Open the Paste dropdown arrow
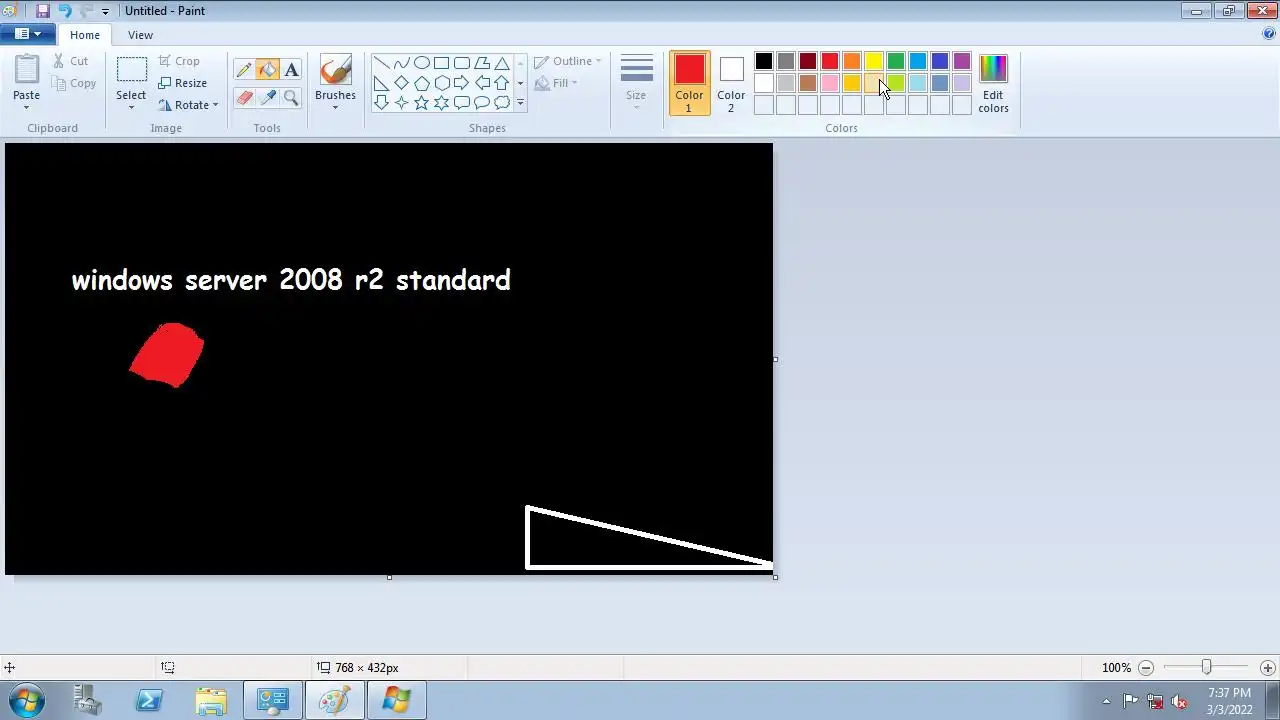Viewport: 1280px width, 720px height. pyautogui.click(x=27, y=107)
